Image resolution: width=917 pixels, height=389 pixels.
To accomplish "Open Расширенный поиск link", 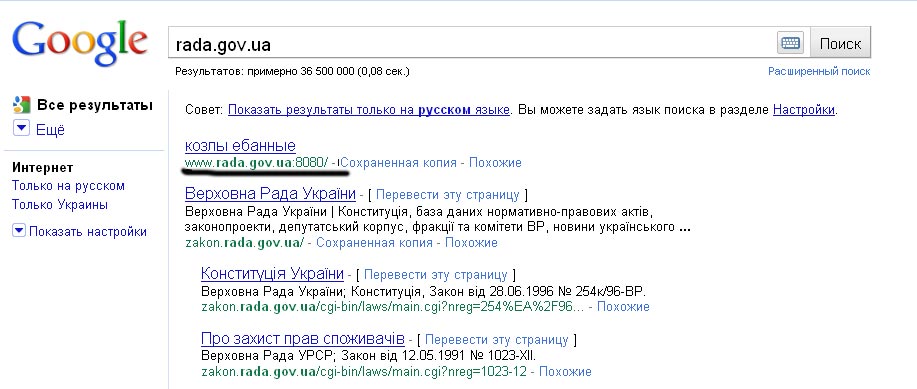I will click(819, 71).
